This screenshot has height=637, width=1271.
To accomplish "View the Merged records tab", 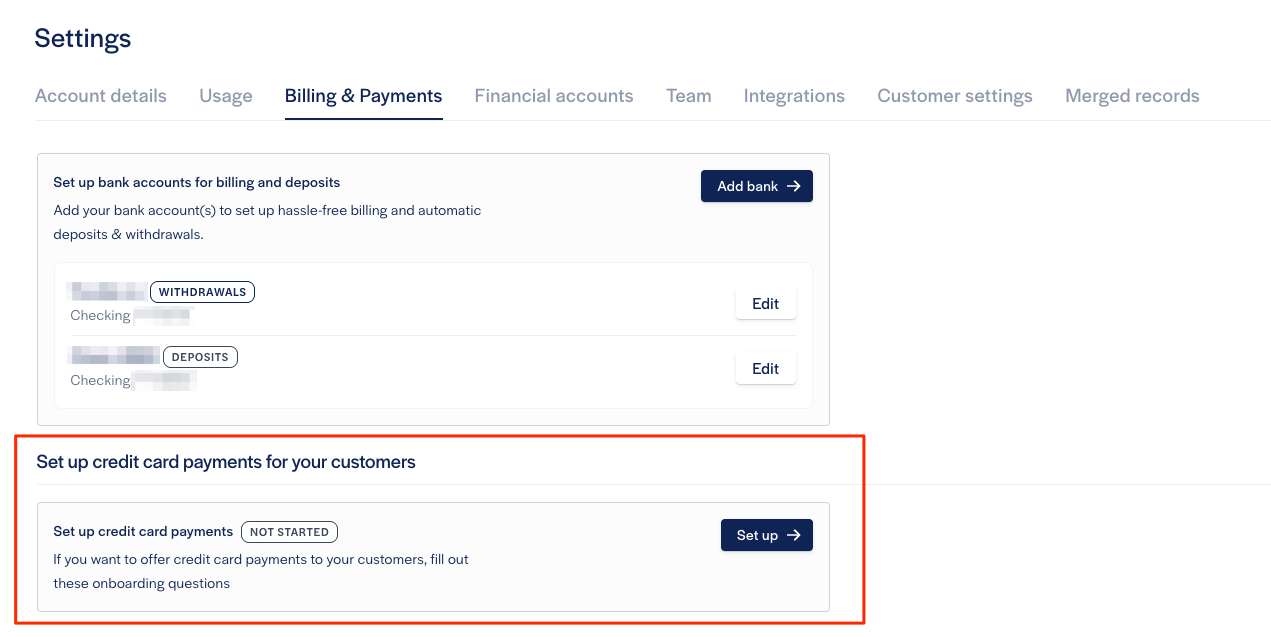I will point(1132,96).
